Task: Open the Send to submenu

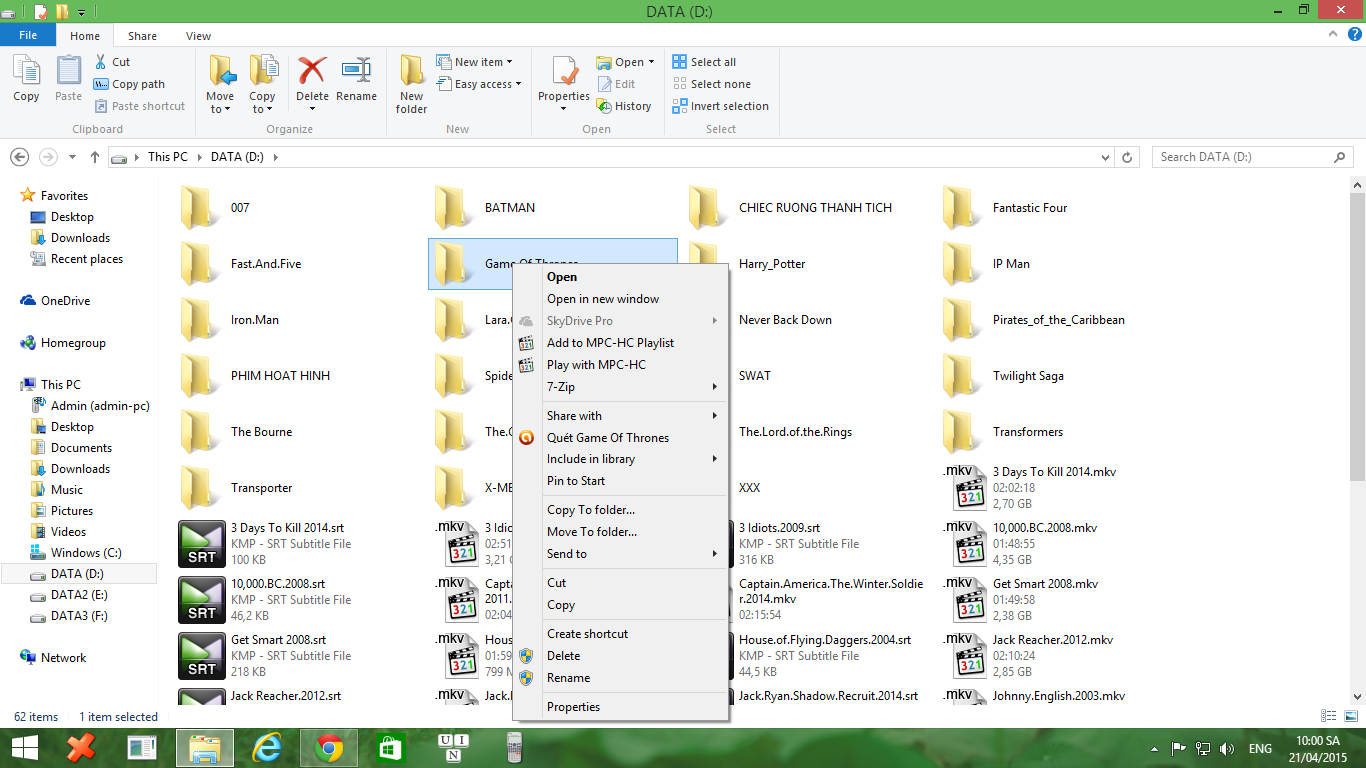Action: (620, 554)
